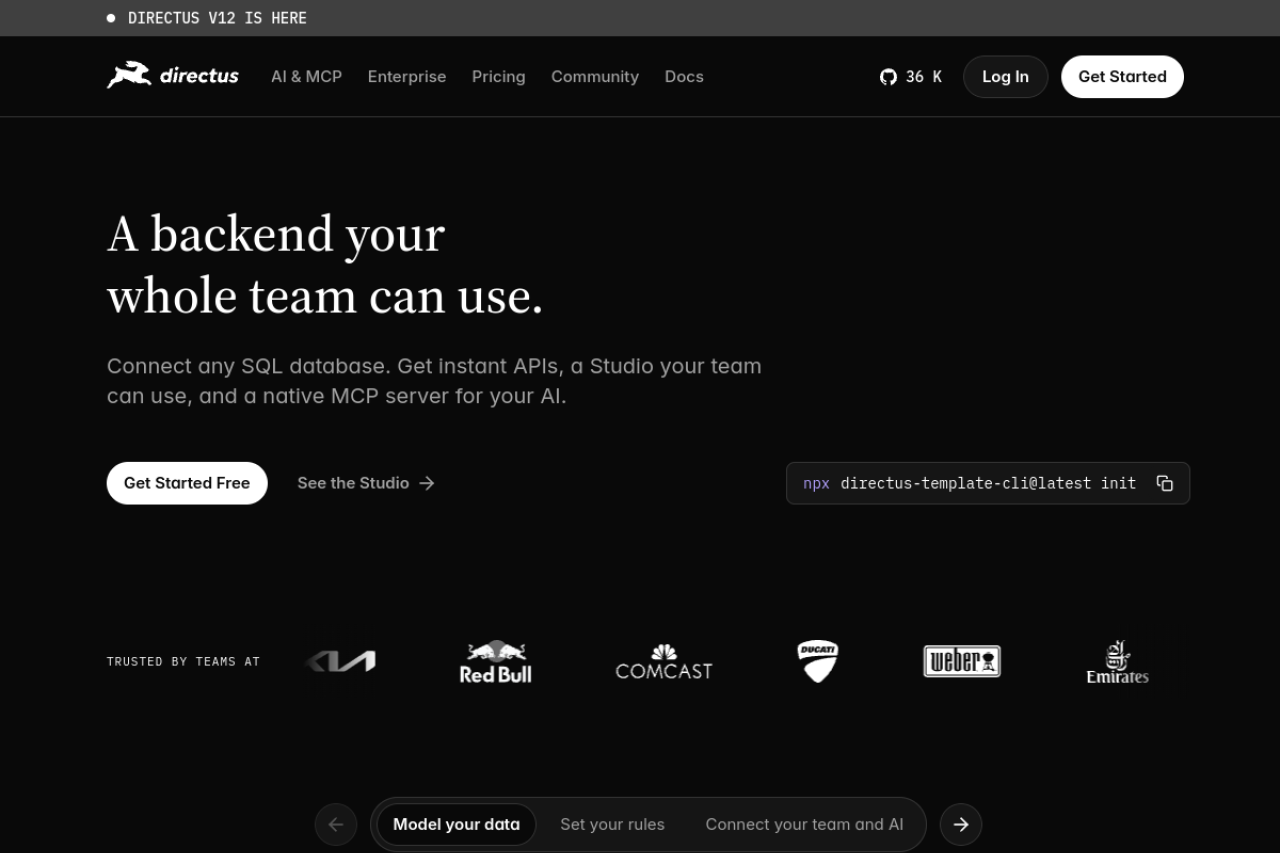Click the arrow beside See the Studio

point(427,483)
